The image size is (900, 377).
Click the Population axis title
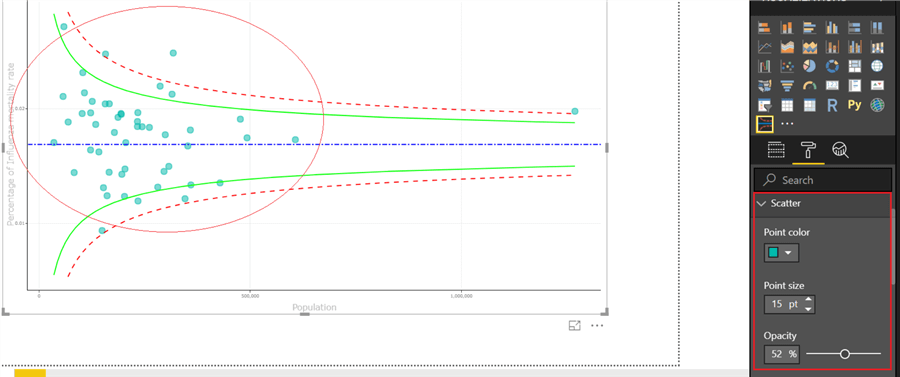click(x=315, y=307)
